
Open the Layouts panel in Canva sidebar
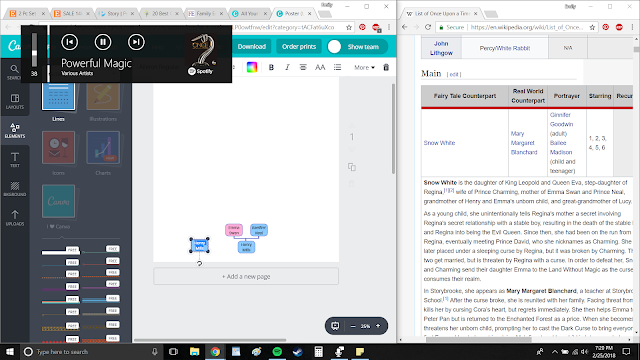(x=15, y=101)
